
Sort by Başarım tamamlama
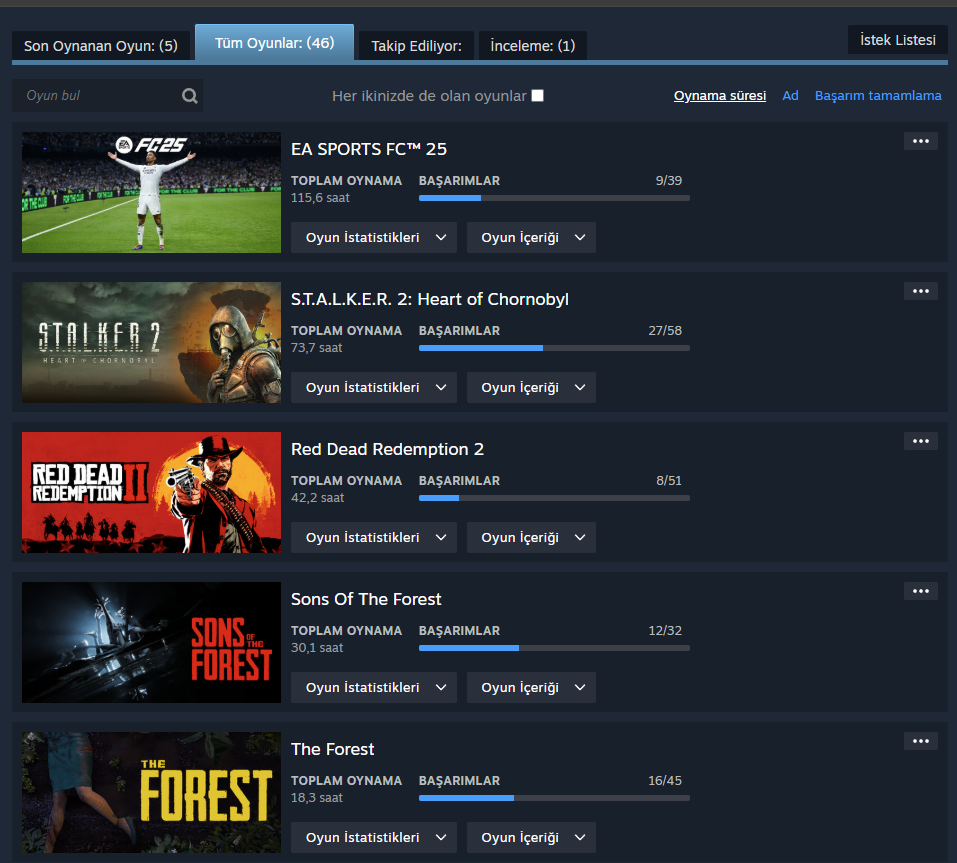(x=878, y=96)
